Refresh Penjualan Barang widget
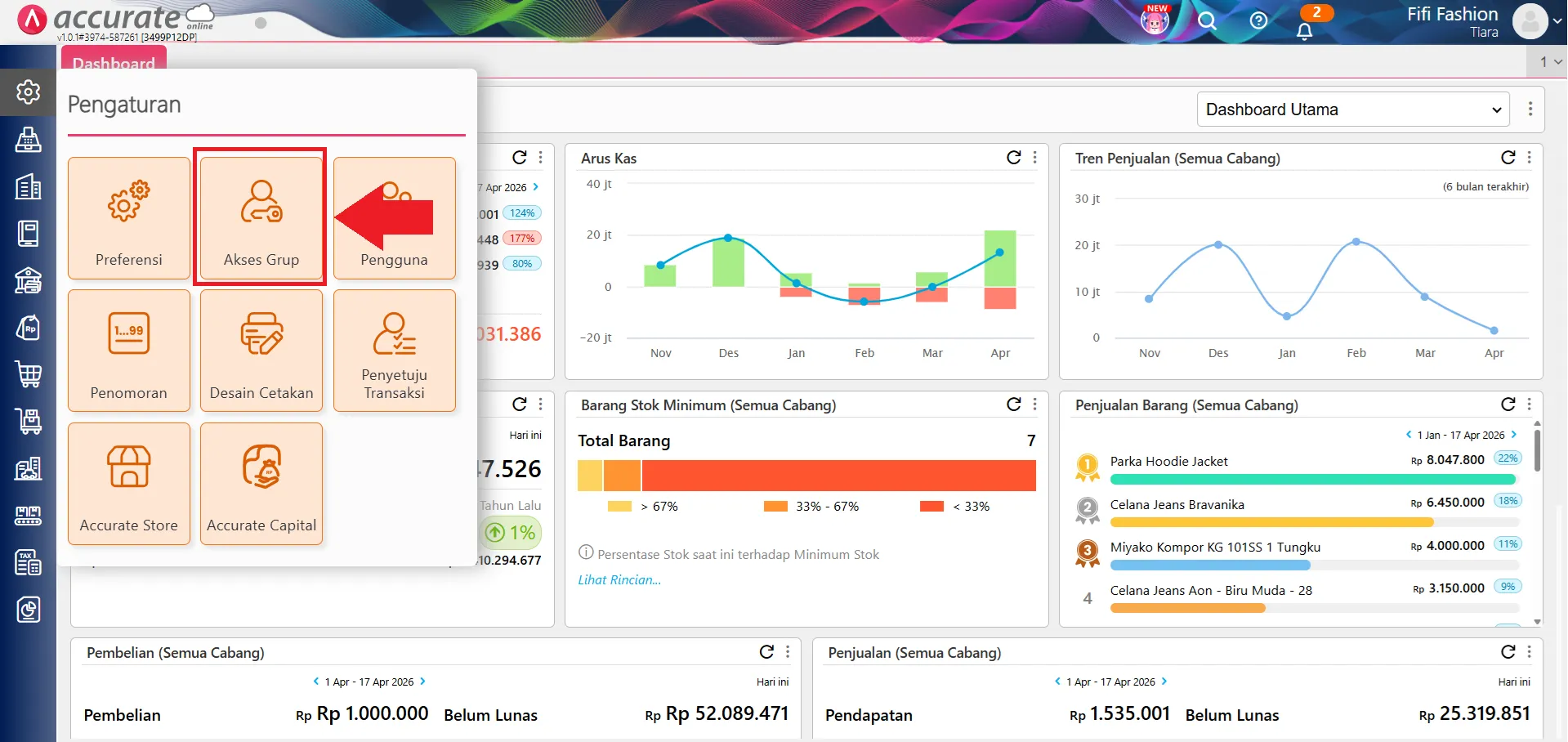Viewport: 1568px width, 742px height. (x=1508, y=404)
